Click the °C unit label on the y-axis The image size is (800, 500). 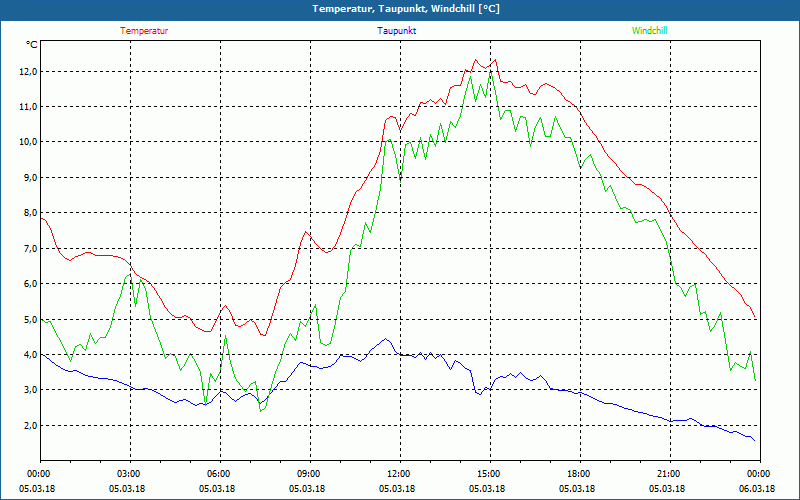click(x=32, y=45)
